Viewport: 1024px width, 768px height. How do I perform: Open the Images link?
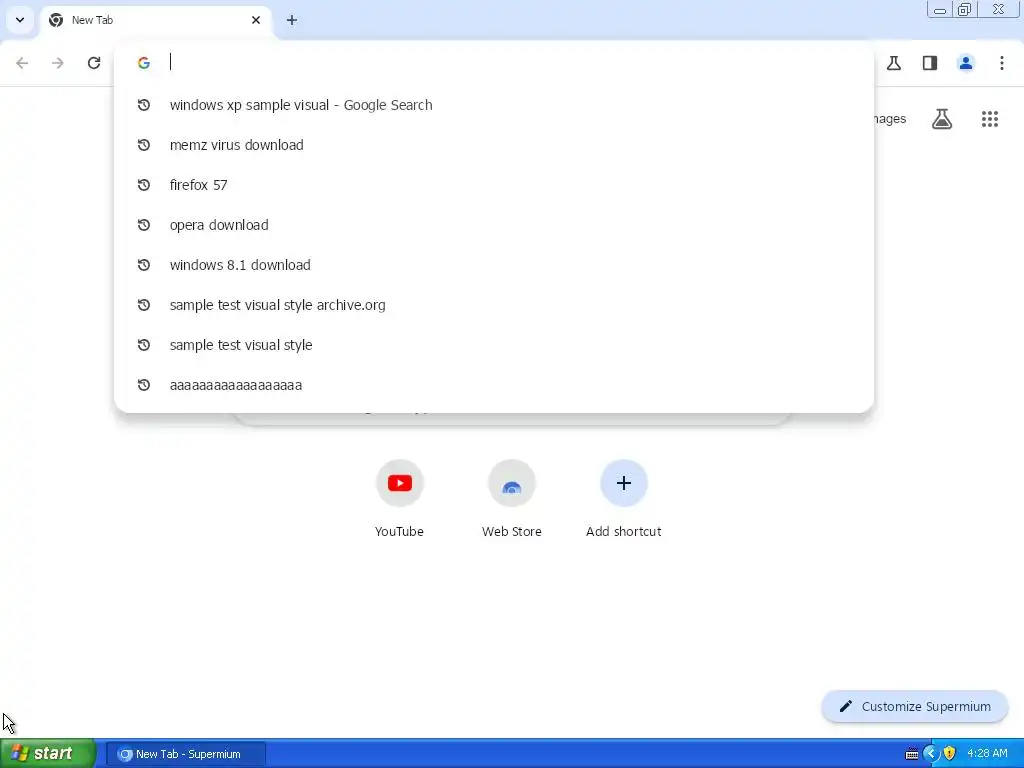890,119
